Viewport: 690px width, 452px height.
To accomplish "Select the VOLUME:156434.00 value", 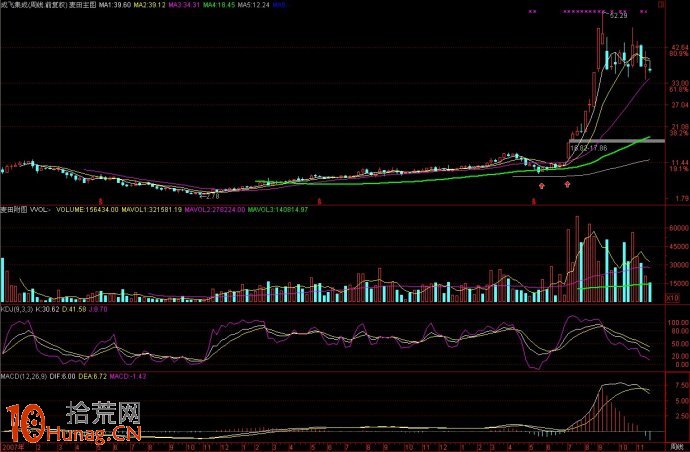I will [x=88, y=210].
